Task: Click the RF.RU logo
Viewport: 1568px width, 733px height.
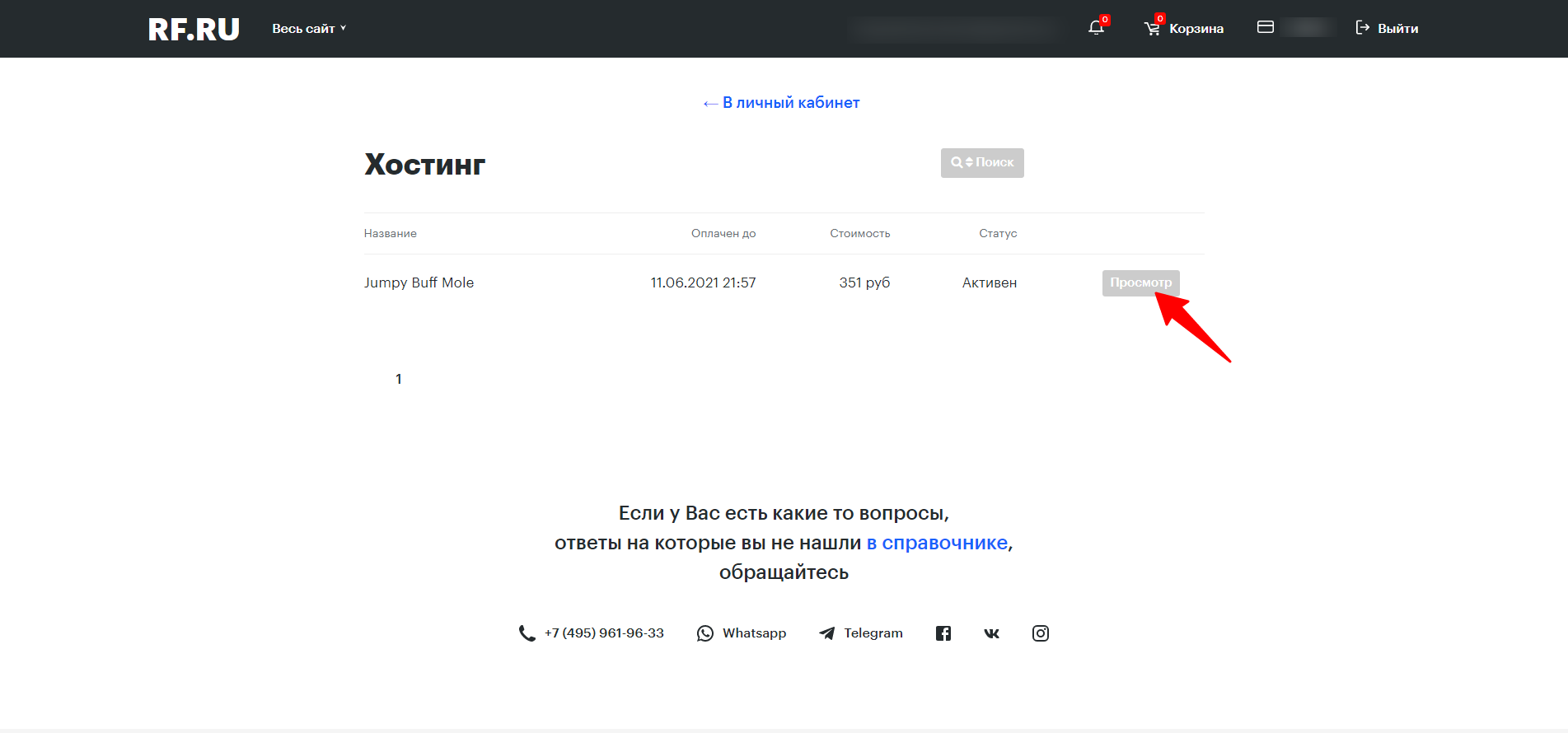Action: [x=194, y=30]
